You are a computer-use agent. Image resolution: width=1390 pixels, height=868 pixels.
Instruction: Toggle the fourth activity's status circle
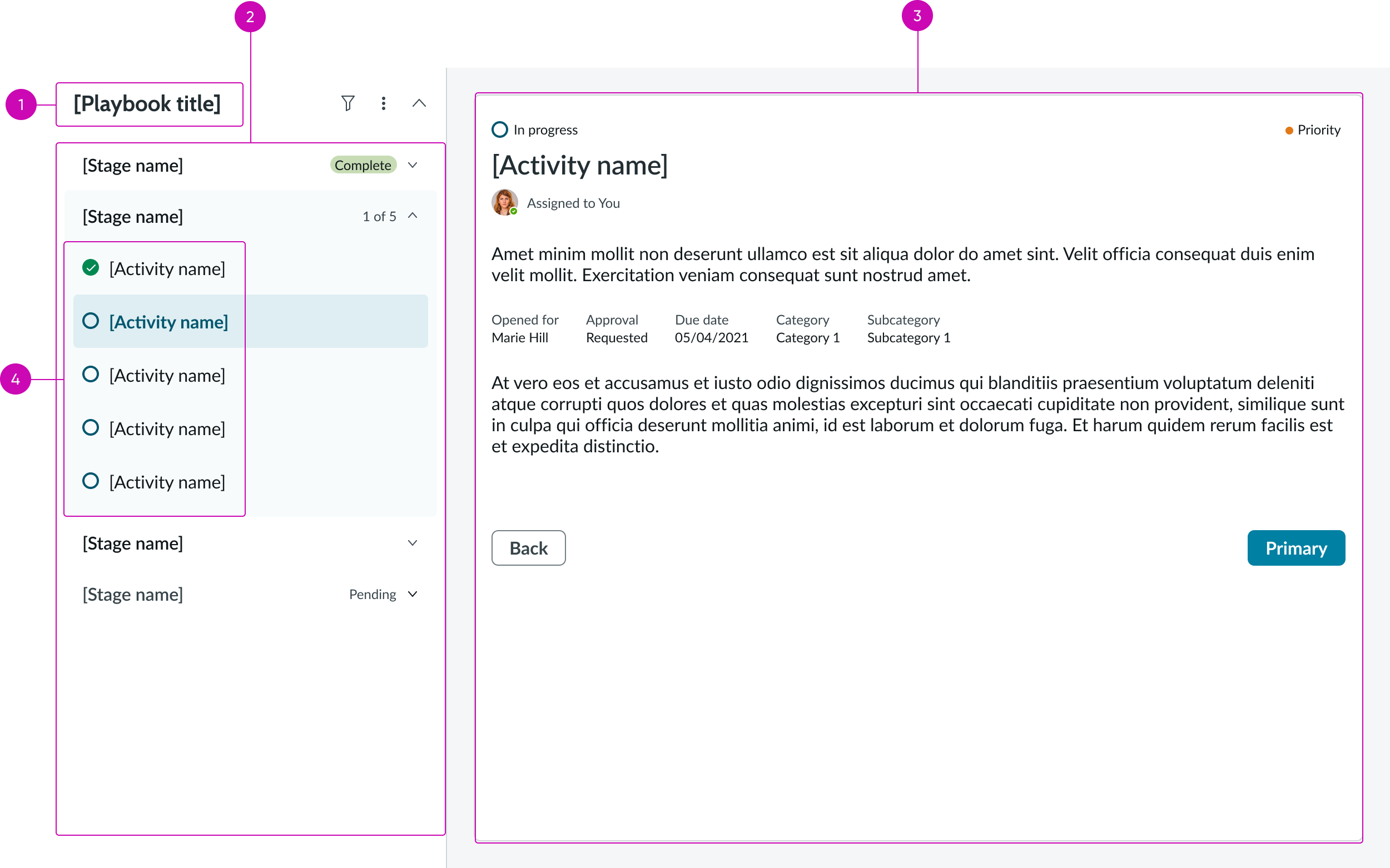tap(91, 428)
